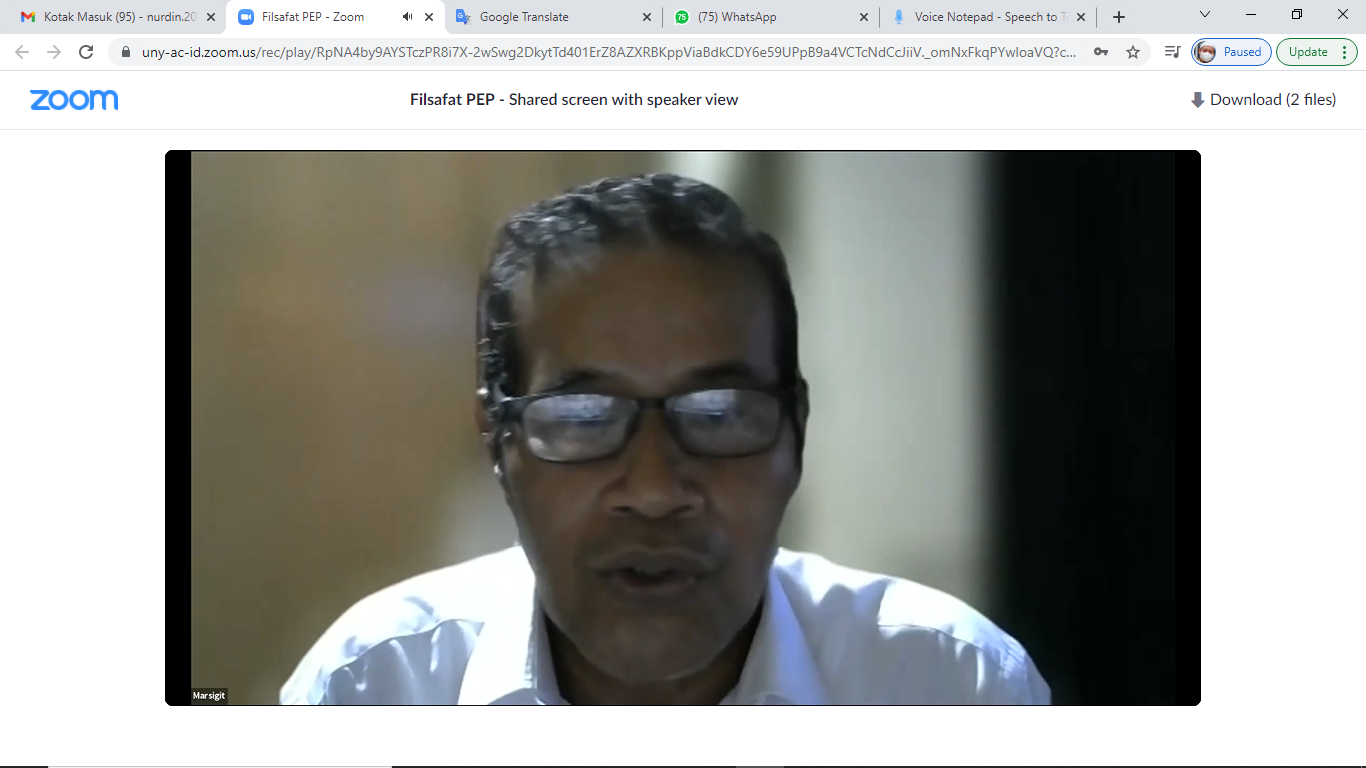Open the tab search dropdown
The height and width of the screenshot is (768, 1366).
tap(1205, 15)
